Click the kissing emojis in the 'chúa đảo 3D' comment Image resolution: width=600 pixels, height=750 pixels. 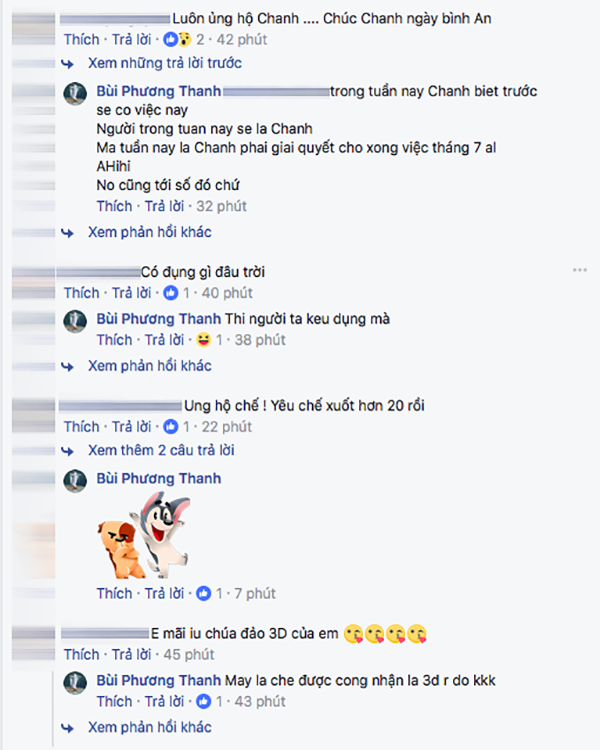pyautogui.click(x=385, y=634)
